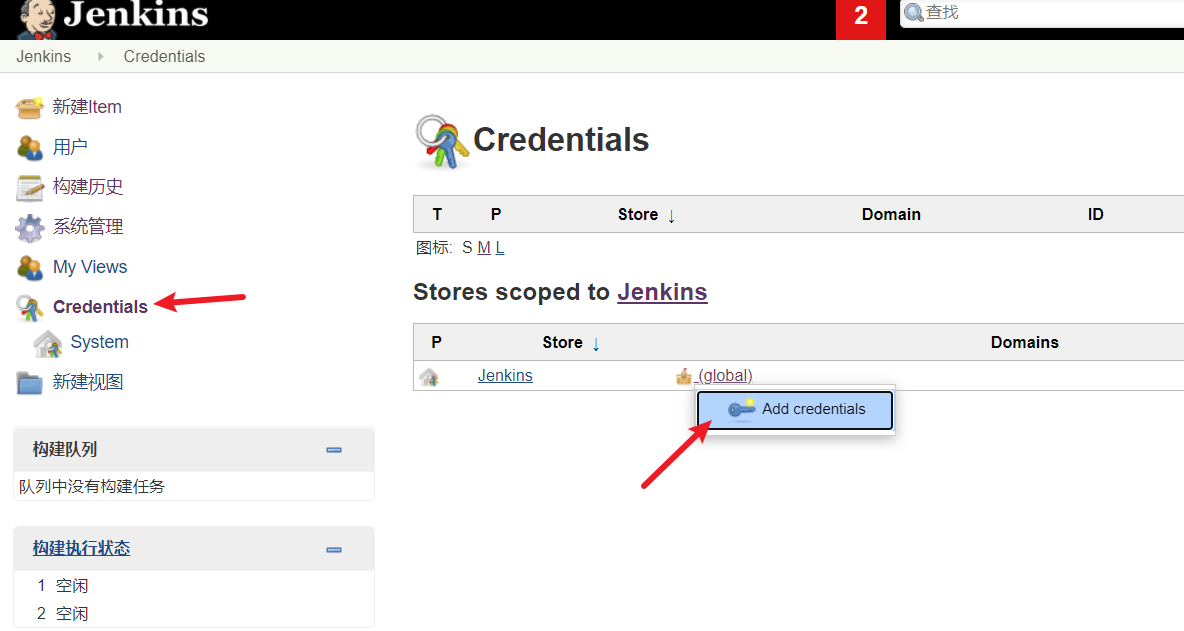The height and width of the screenshot is (631, 1184).
Task: Click the 图标: label
Action: click(434, 248)
